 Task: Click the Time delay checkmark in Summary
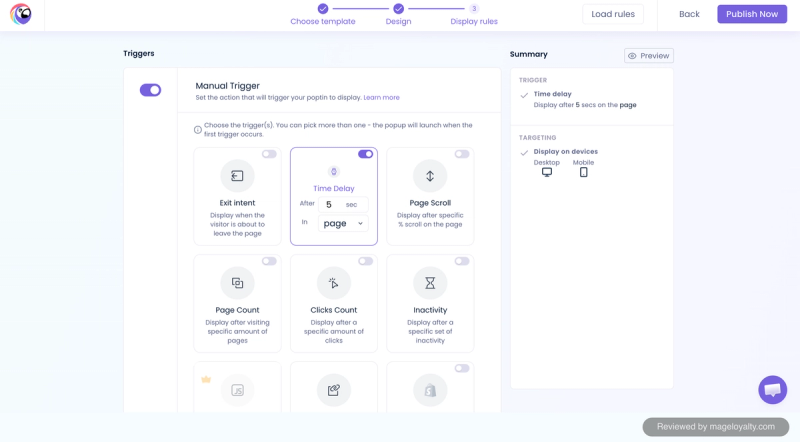(524, 95)
